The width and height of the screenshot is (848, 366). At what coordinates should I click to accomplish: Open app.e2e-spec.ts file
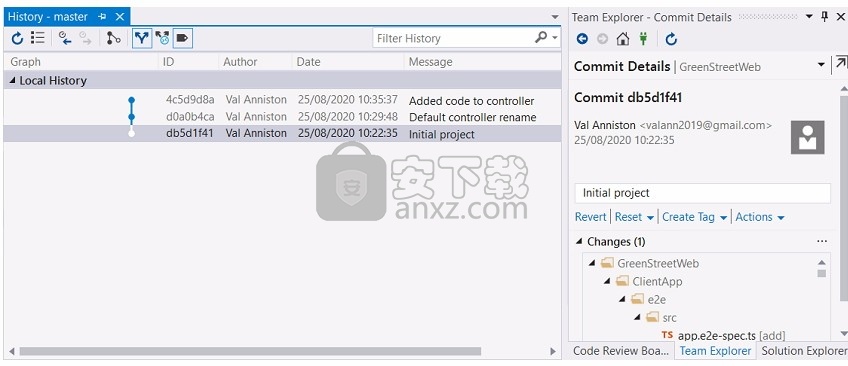tap(717, 336)
